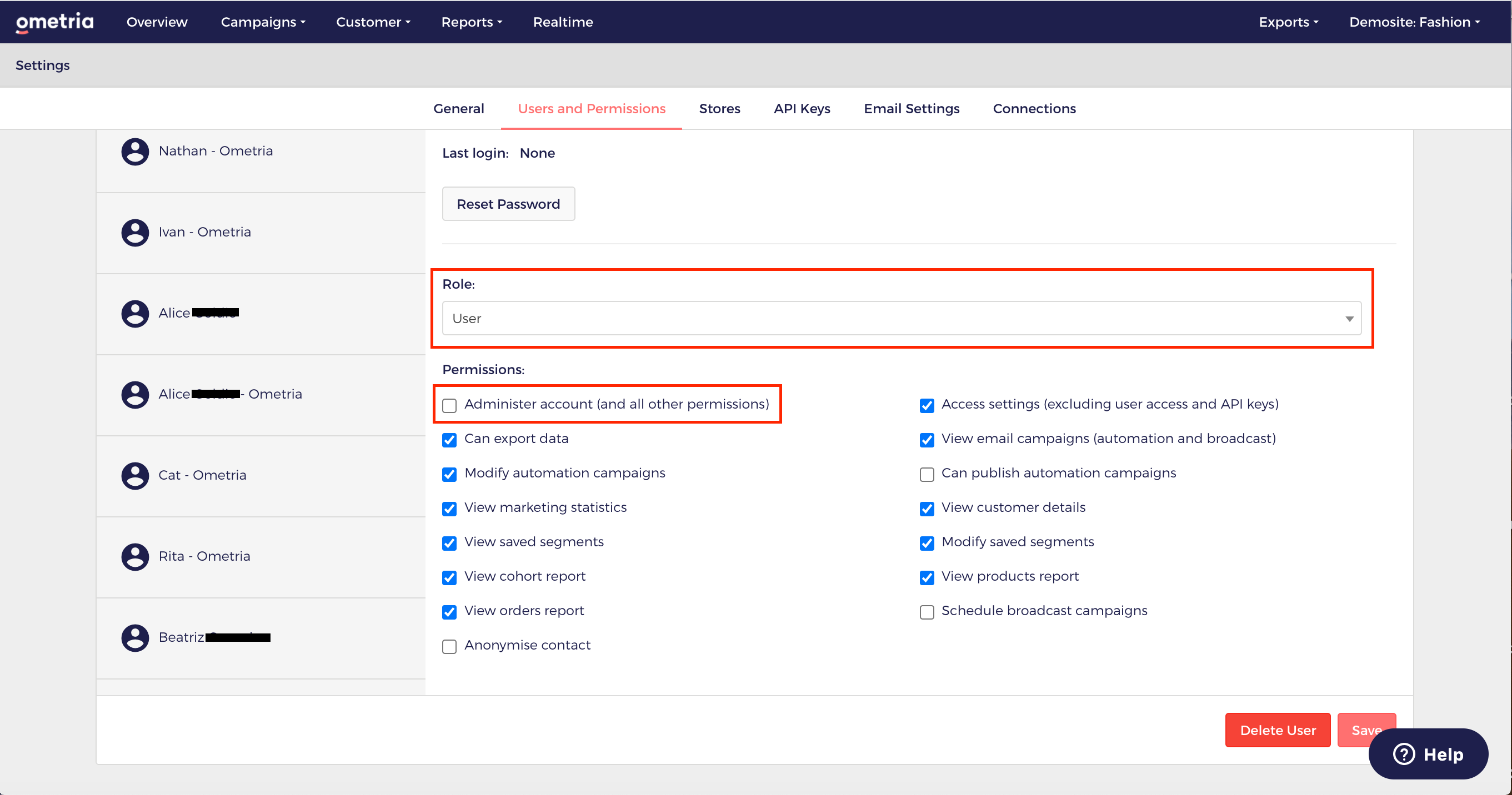
Task: Open the Customer dropdown menu
Action: (373, 22)
